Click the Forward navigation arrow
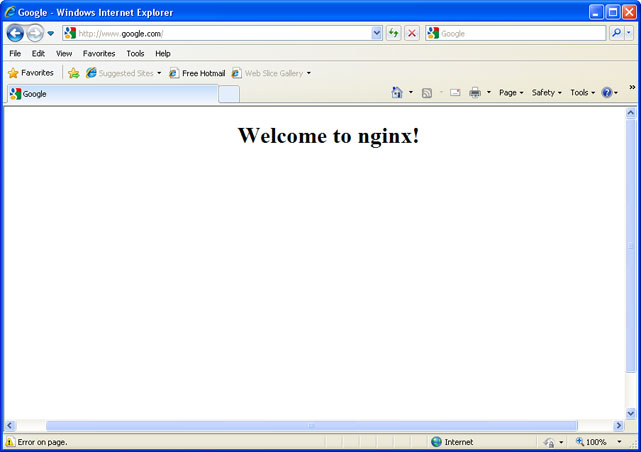The image size is (641, 452). pos(35,33)
